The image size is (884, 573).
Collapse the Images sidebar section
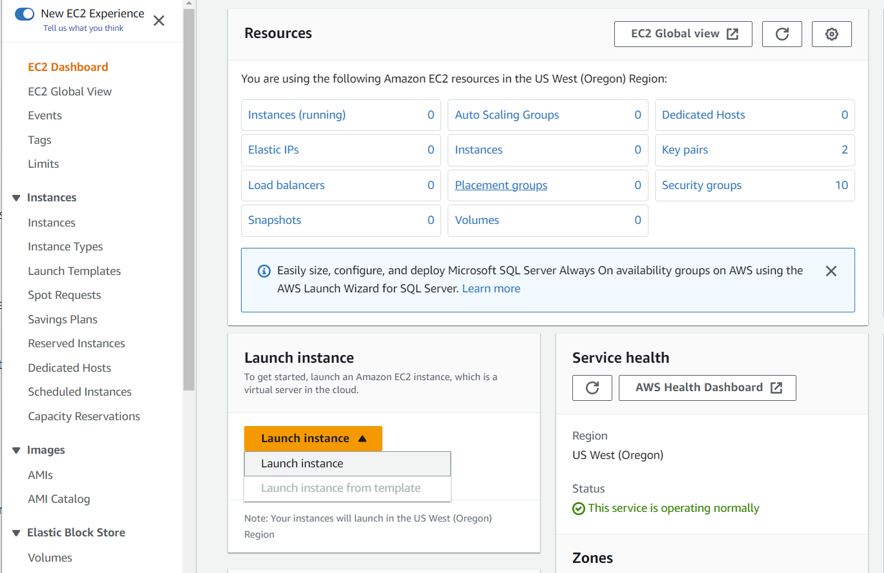pos(16,450)
